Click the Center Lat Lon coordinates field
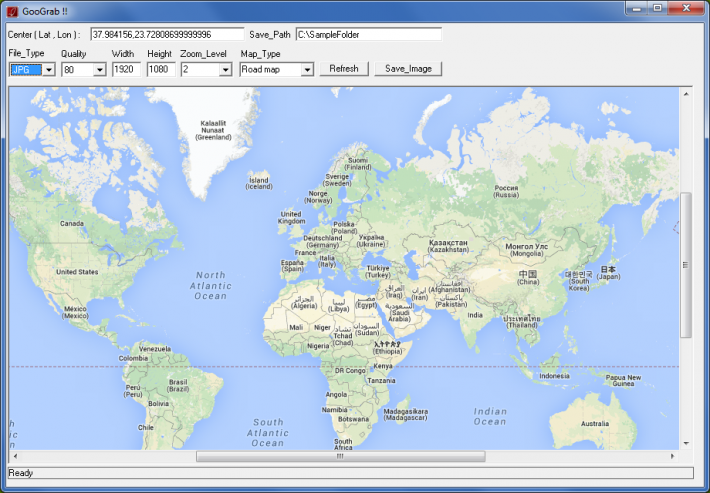This screenshot has height=493, width=710. [x=167, y=34]
